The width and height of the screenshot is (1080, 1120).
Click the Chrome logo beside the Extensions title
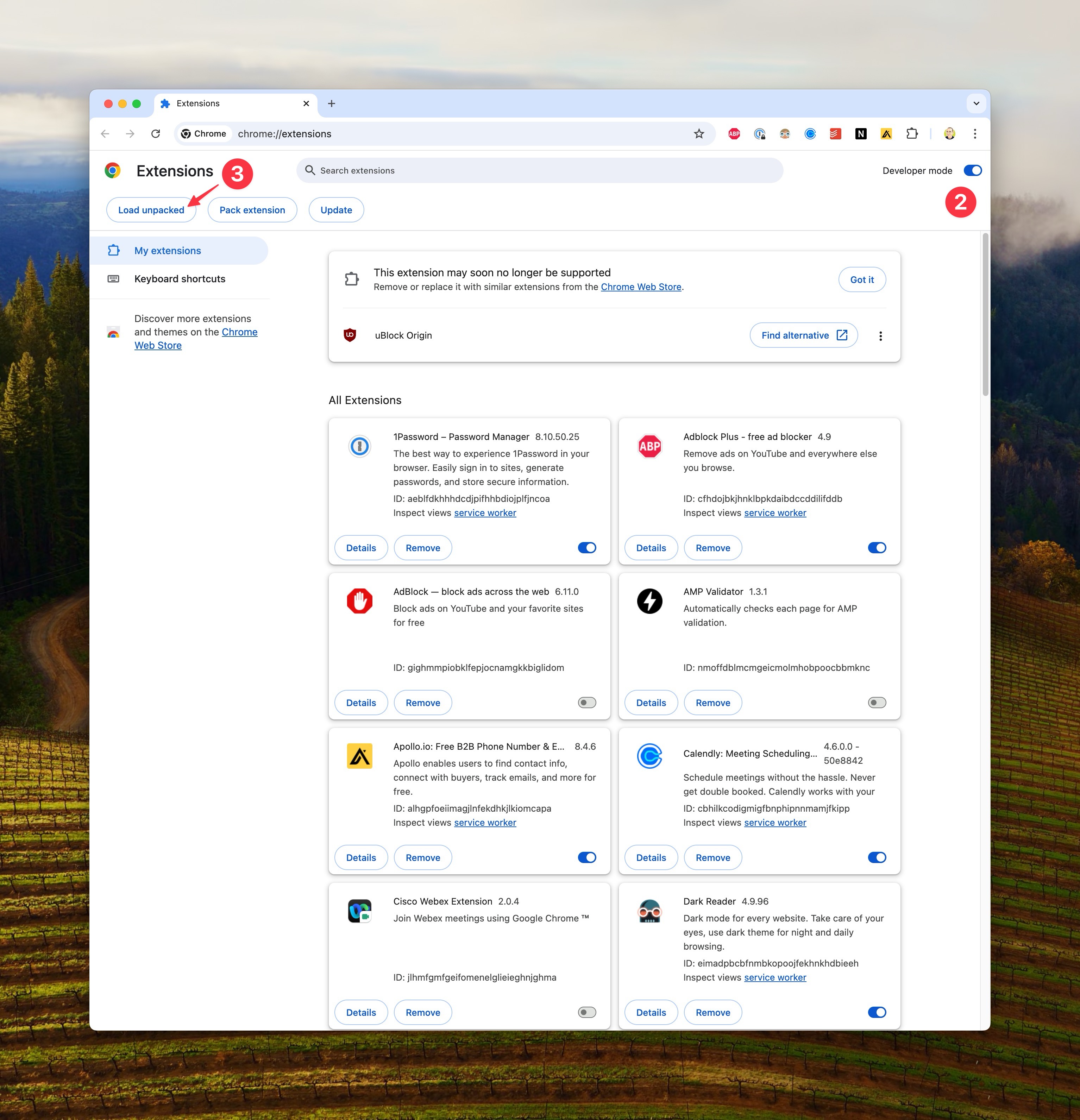(113, 170)
